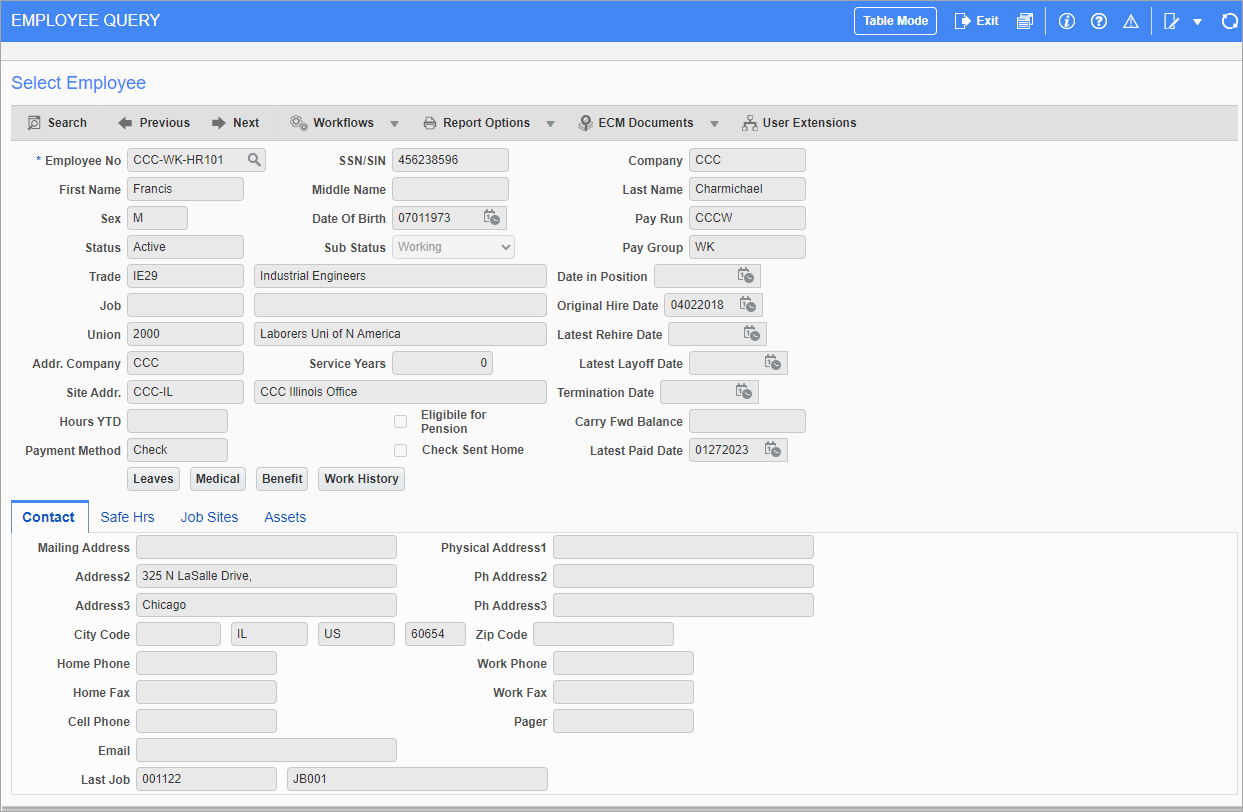
Task: Switch to Table Mode
Action: coord(895,20)
